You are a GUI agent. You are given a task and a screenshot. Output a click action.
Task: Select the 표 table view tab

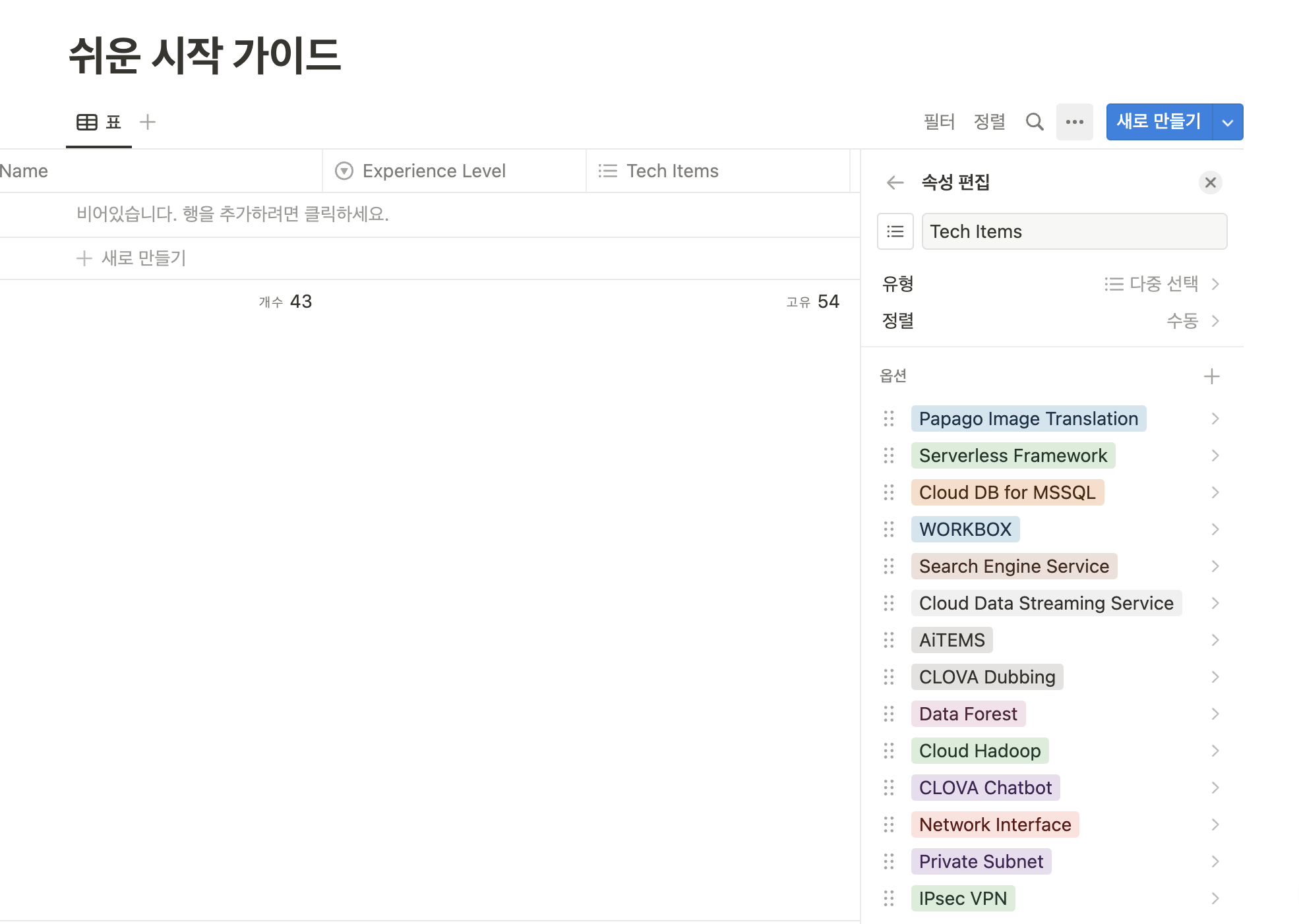[100, 123]
